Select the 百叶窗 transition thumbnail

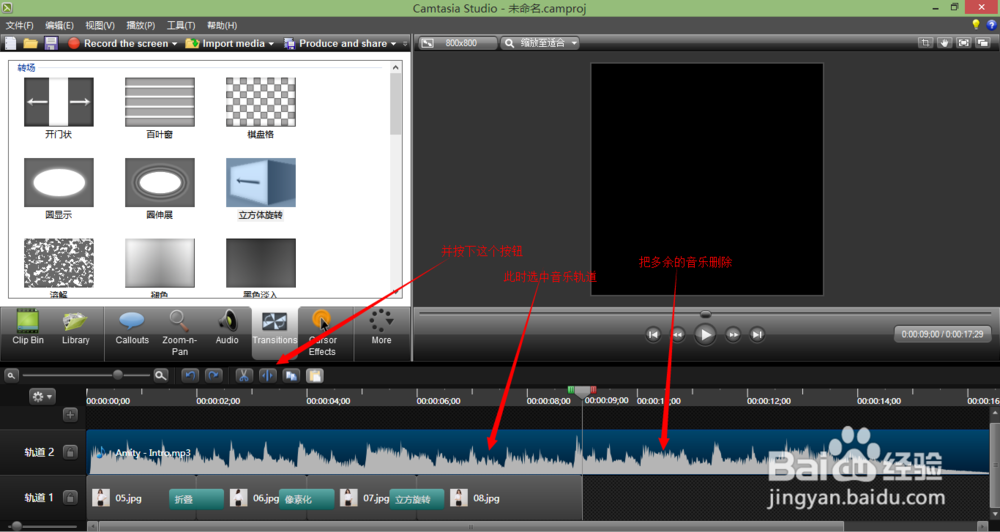pos(159,102)
